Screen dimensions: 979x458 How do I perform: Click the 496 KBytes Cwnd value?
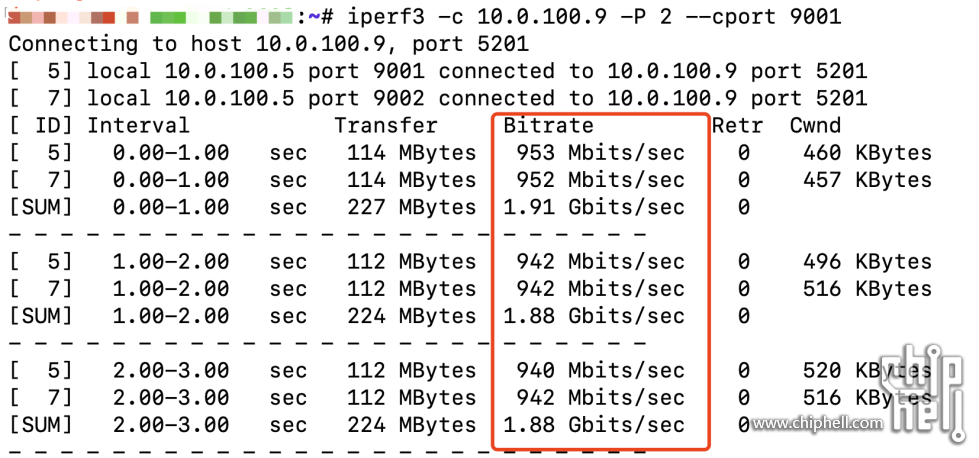coord(867,262)
